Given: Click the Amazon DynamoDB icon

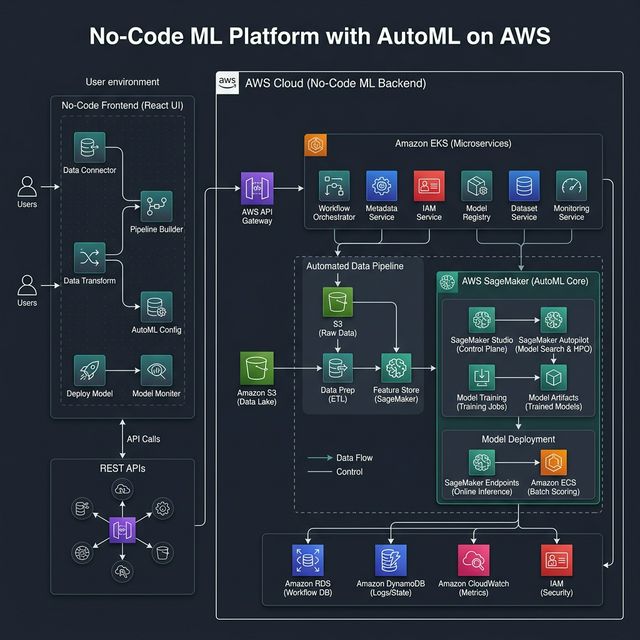Looking at the screenshot, I should coord(391,560).
